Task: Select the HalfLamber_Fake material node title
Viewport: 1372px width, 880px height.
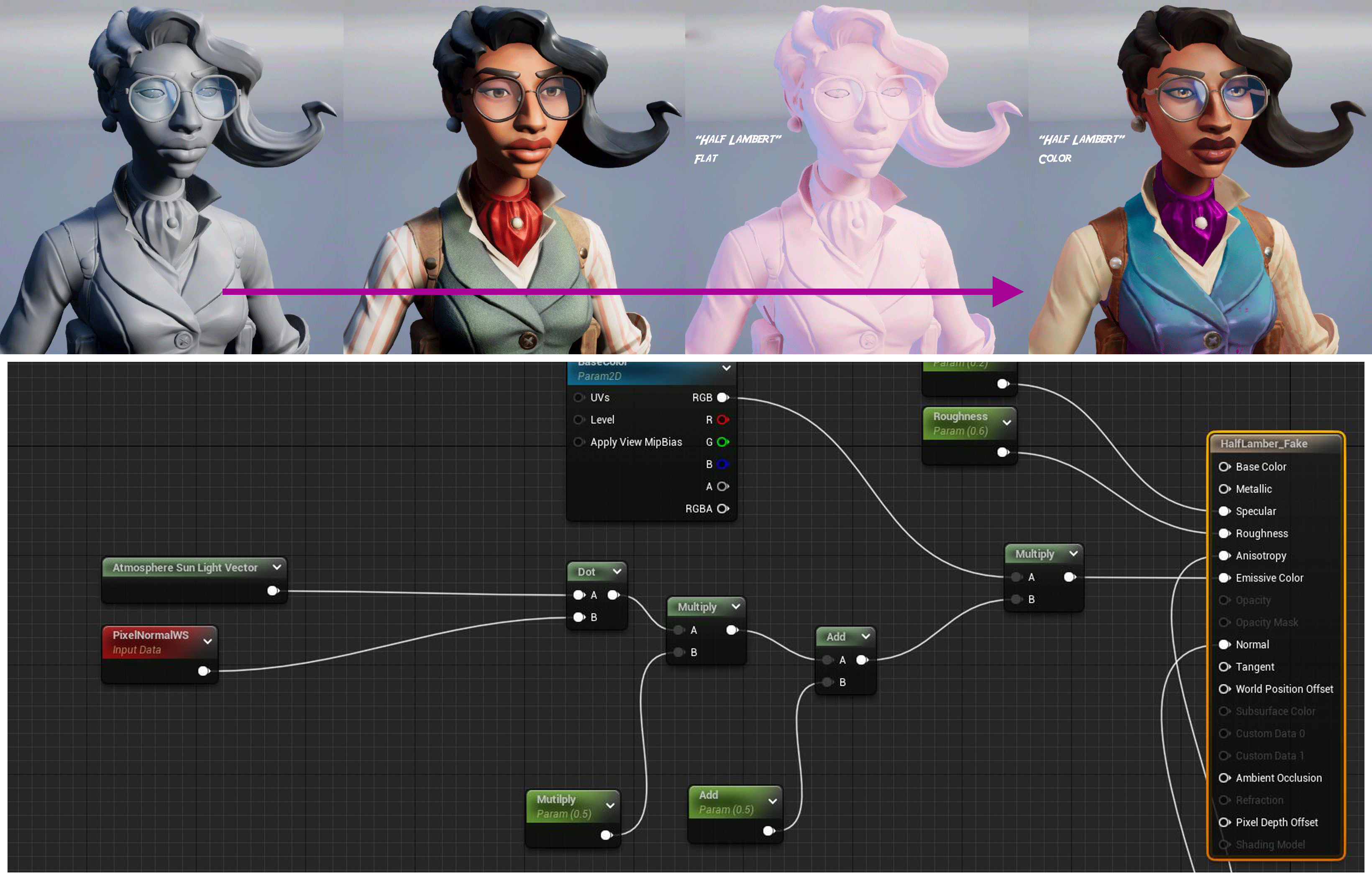Action: point(1263,443)
